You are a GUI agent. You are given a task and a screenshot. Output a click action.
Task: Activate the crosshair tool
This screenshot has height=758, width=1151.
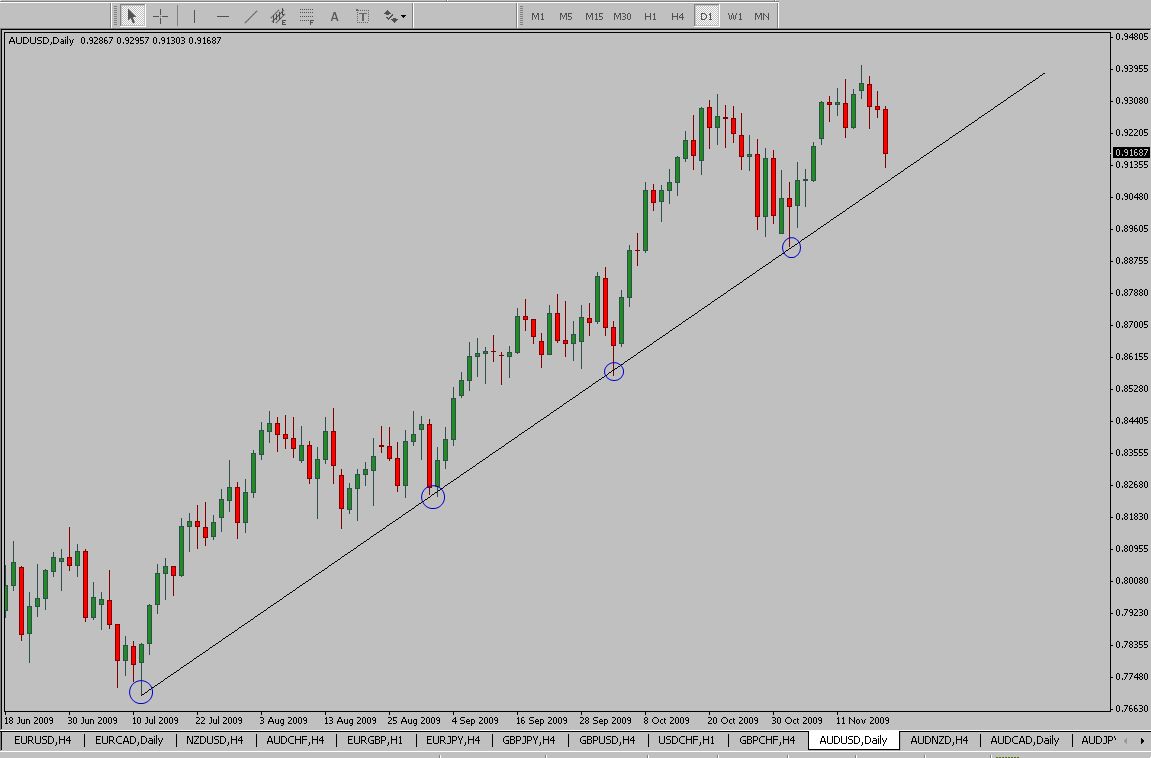(x=160, y=16)
